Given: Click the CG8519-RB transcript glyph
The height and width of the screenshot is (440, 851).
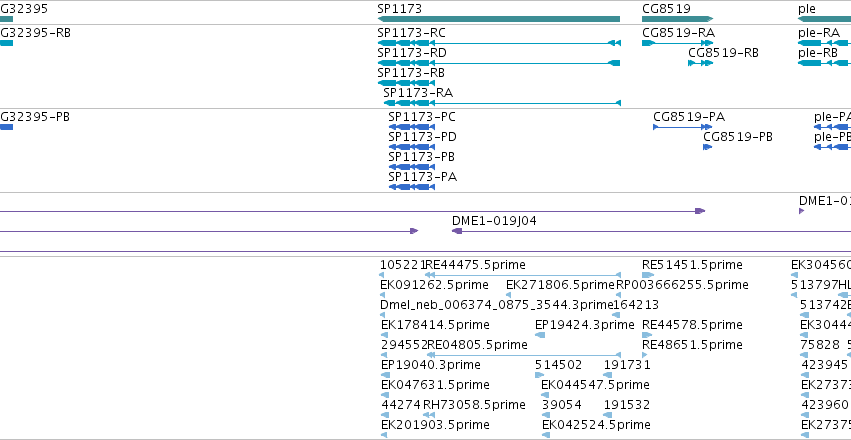Looking at the screenshot, I should (701, 63).
